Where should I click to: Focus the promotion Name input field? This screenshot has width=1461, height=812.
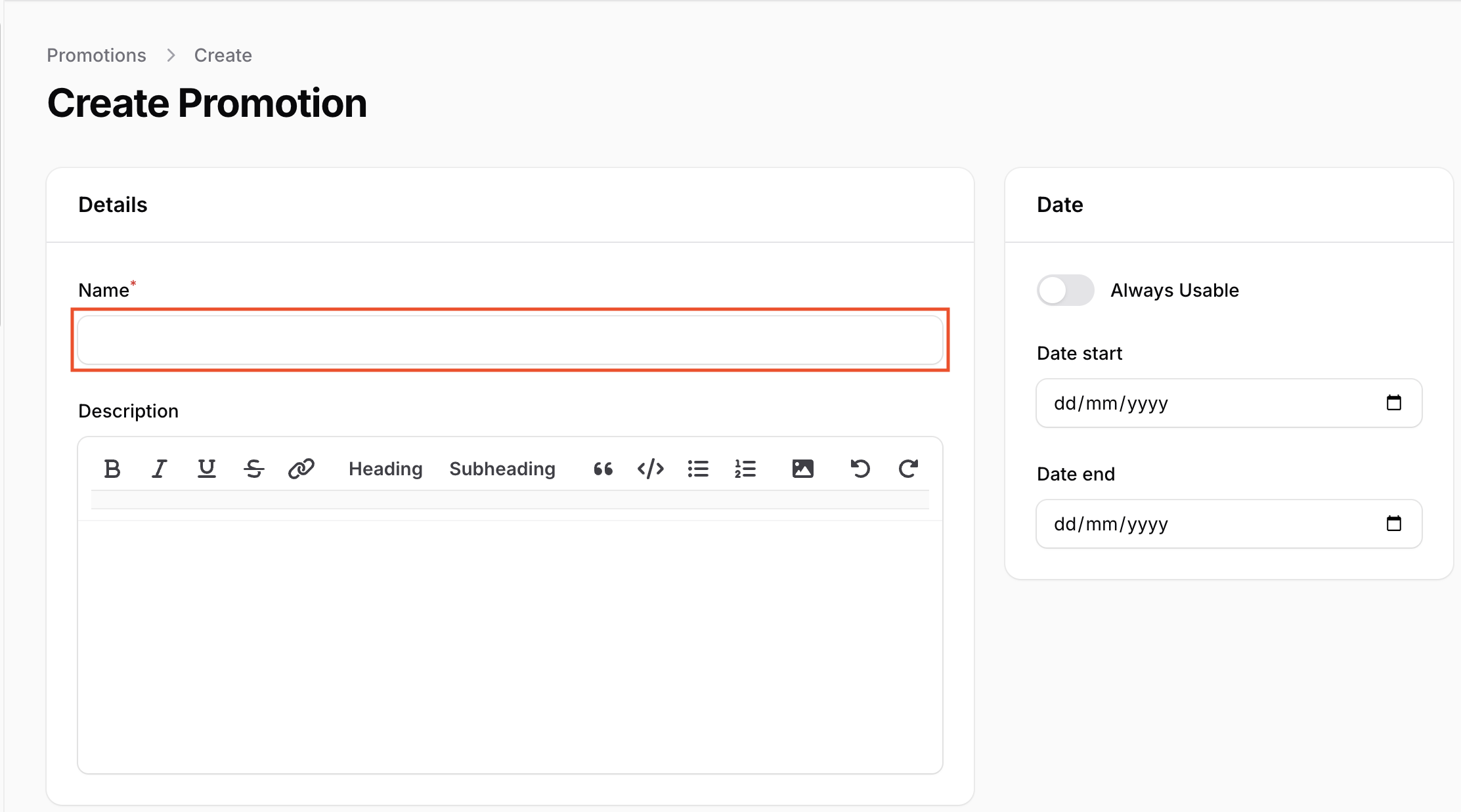[x=510, y=340]
